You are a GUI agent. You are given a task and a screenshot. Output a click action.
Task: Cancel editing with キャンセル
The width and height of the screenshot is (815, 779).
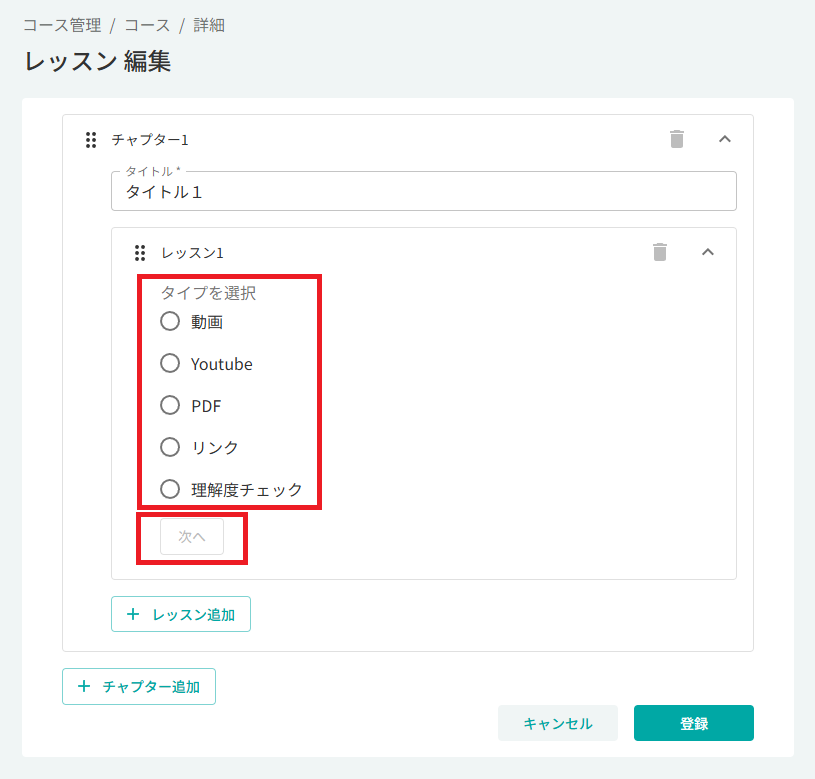pyautogui.click(x=558, y=723)
